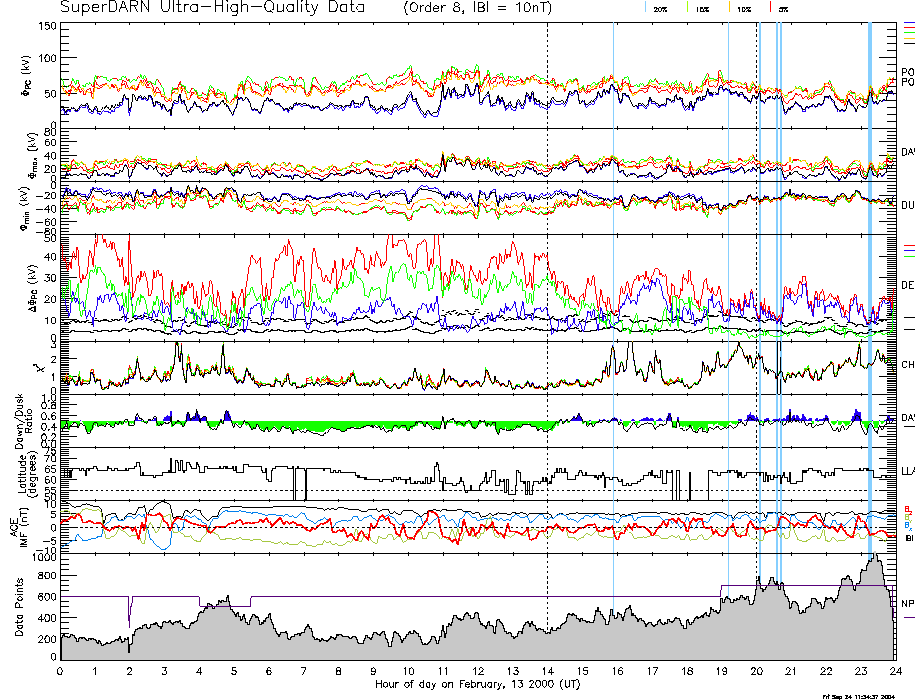The height and width of the screenshot is (700, 915).
Task: Click the hour "24" tick label on x-axis
Action: 895,671
